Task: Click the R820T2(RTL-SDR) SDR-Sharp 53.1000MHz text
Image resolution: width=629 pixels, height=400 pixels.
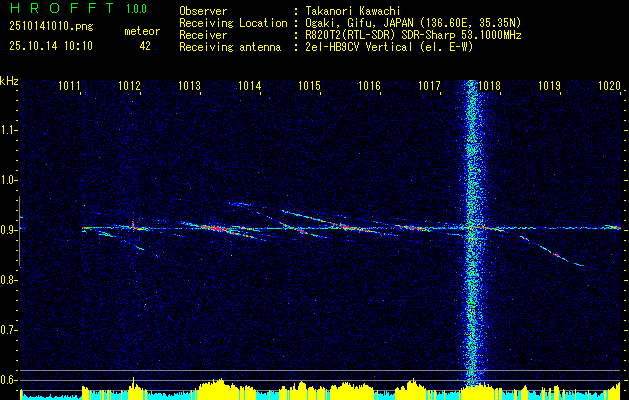Action: pos(413,35)
